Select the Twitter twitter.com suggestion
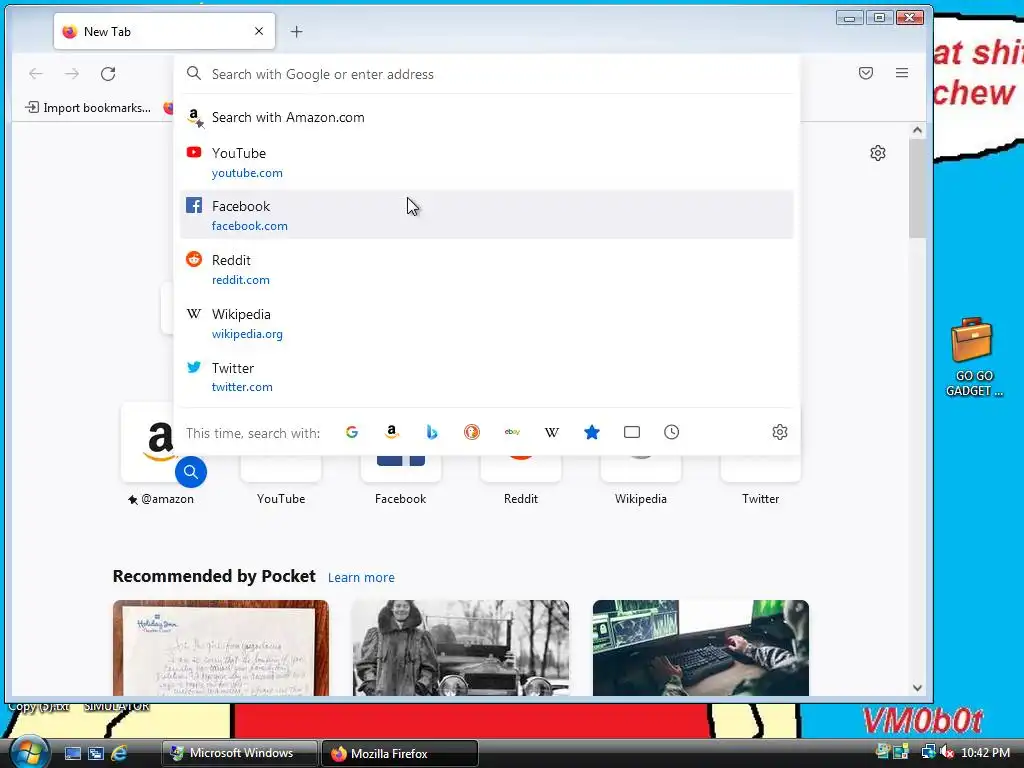 [487, 377]
